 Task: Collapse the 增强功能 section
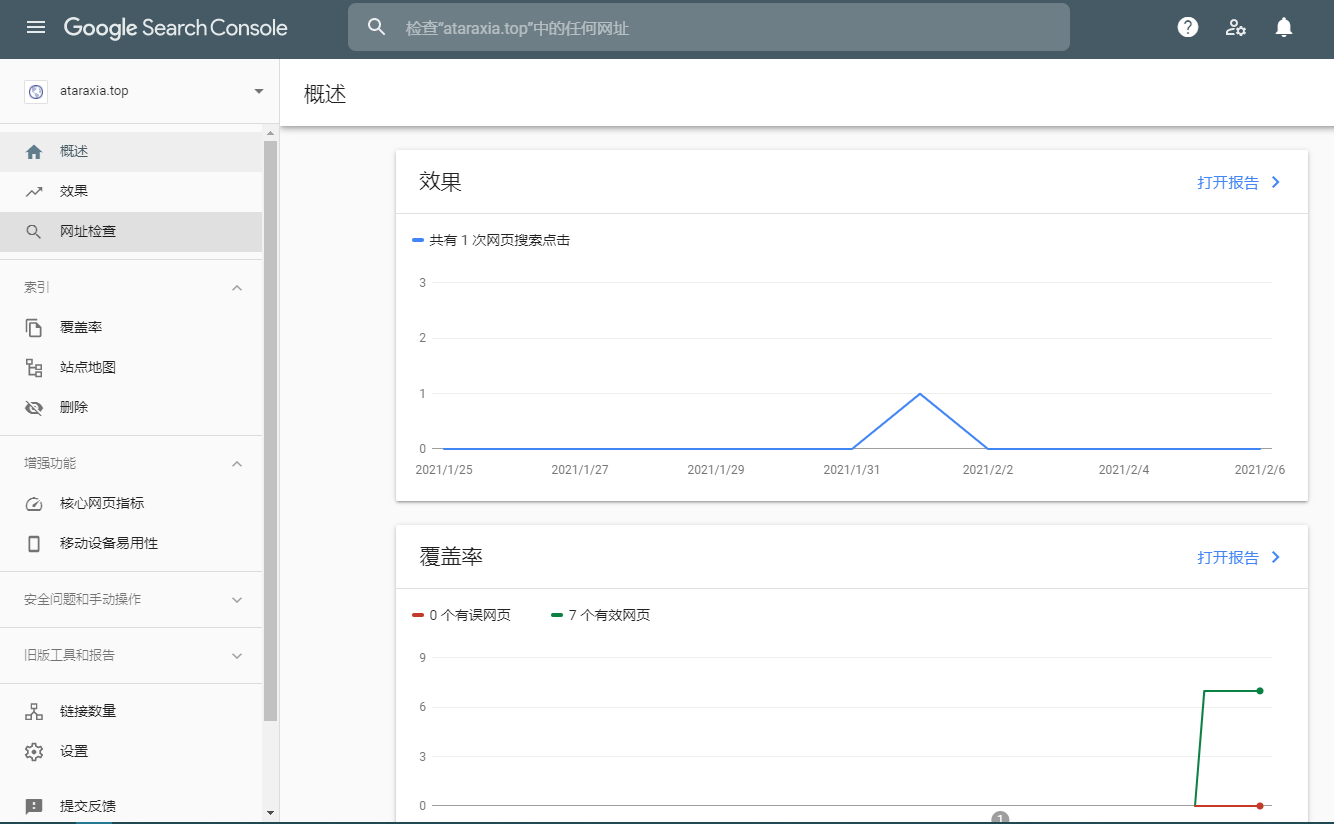[x=237, y=464]
